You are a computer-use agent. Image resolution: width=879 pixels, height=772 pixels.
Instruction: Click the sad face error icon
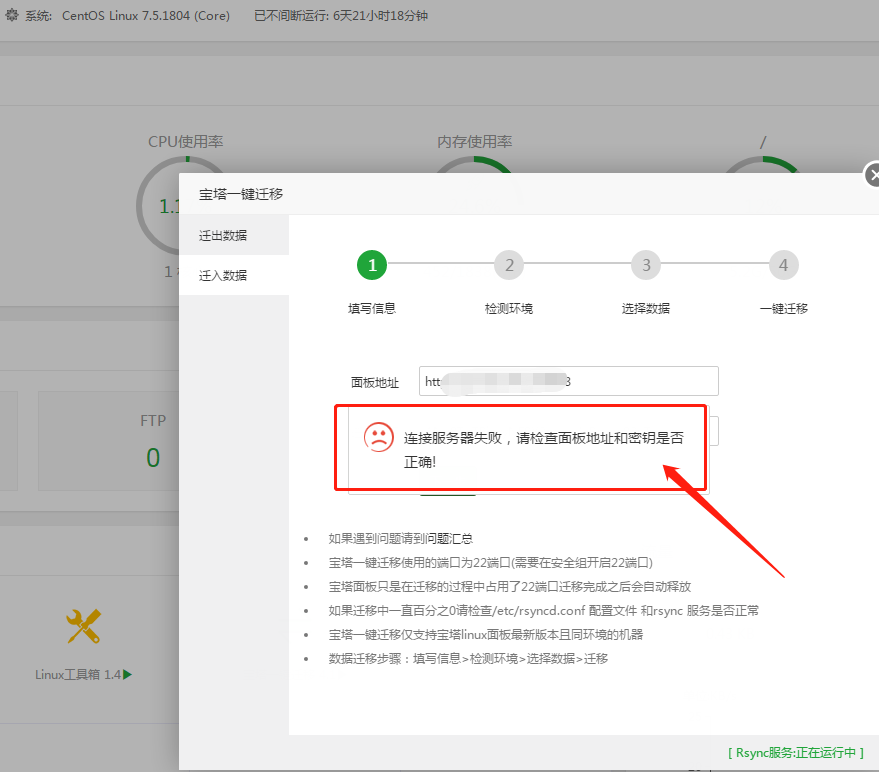[379, 437]
